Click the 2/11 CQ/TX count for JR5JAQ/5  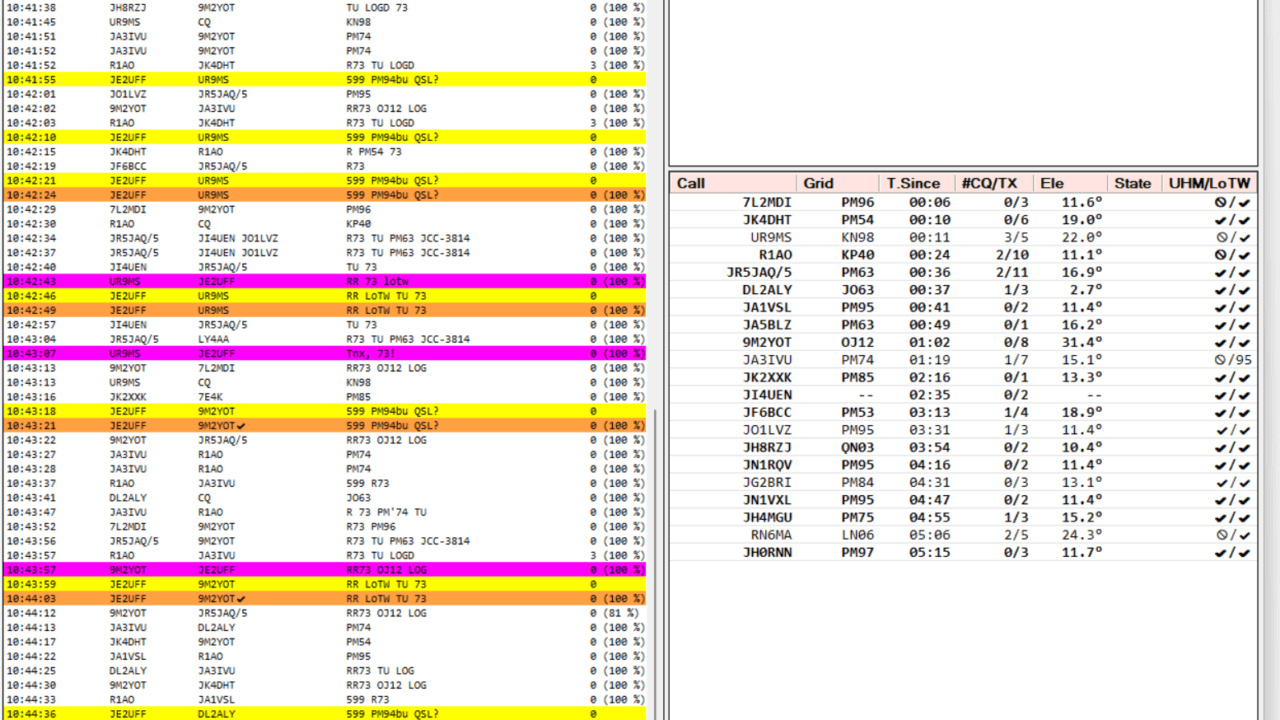[x=1013, y=272]
